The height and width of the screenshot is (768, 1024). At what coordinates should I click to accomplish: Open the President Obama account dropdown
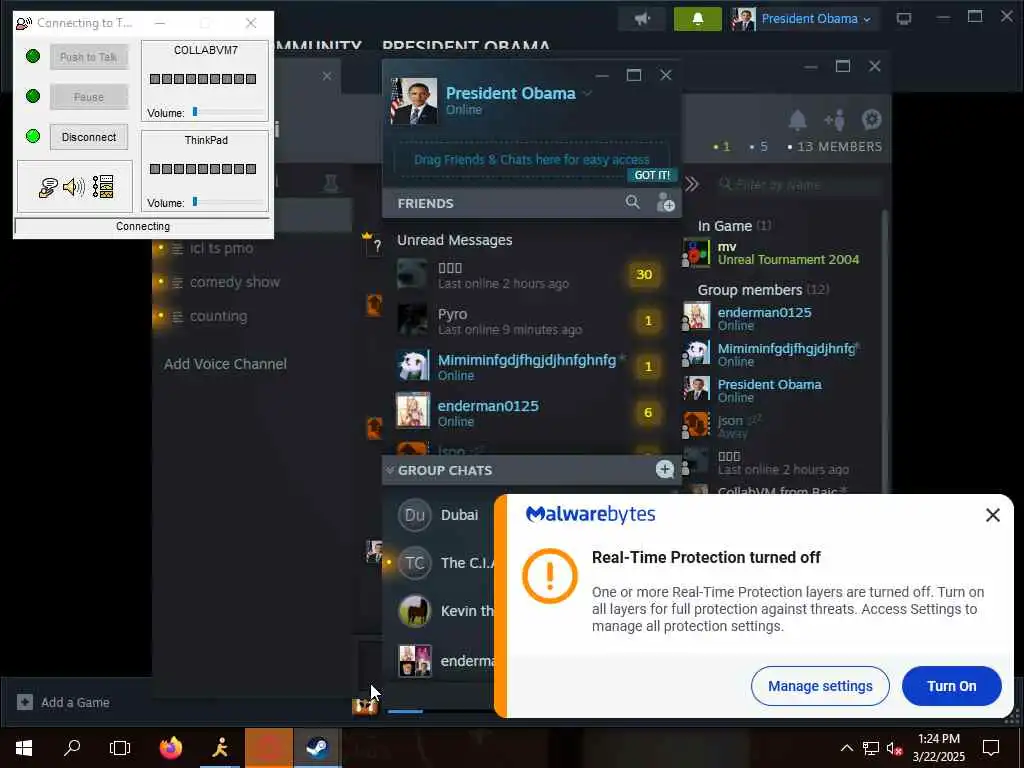click(x=805, y=19)
